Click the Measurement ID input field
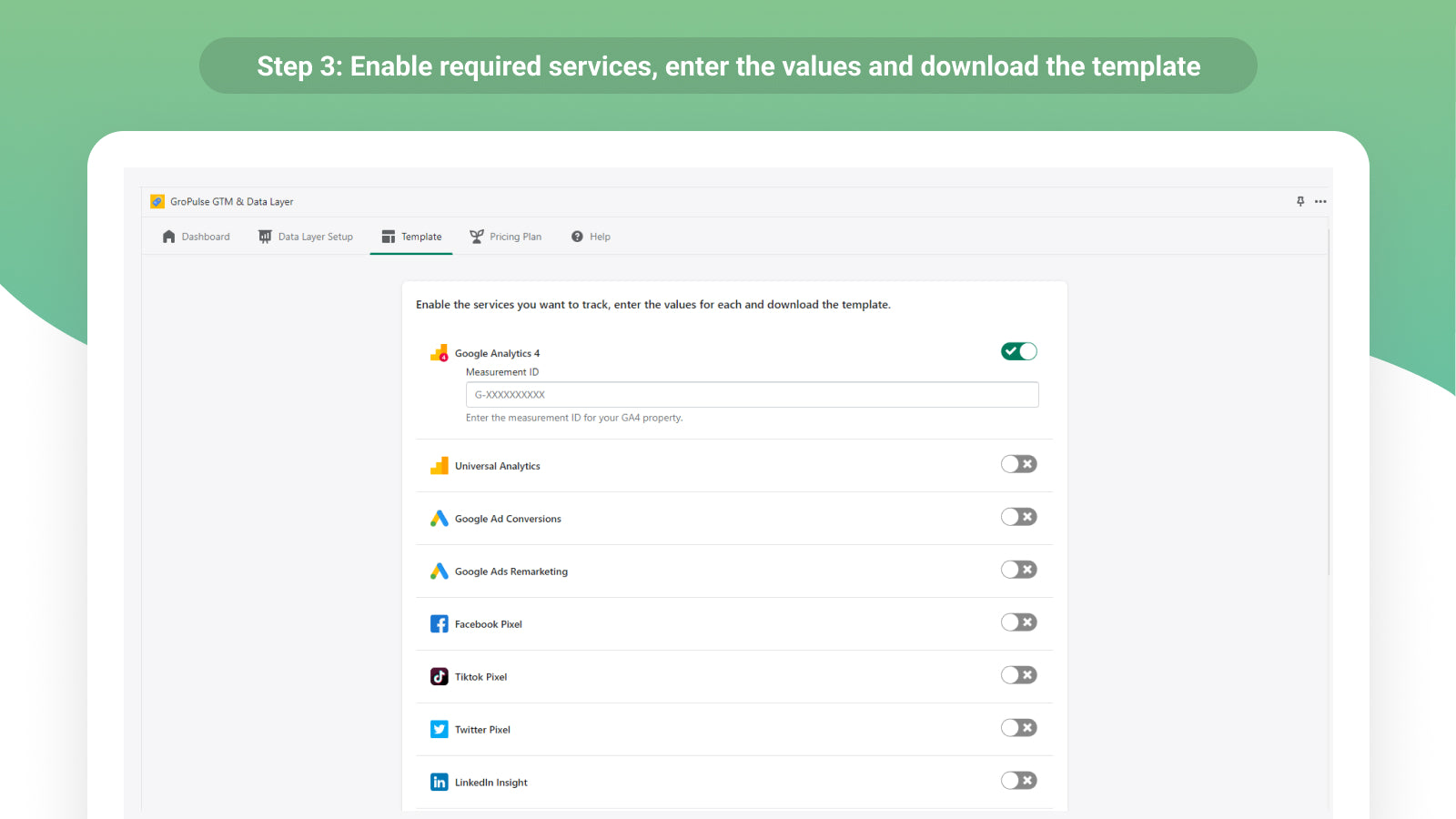The height and width of the screenshot is (819, 1456). 752,395
